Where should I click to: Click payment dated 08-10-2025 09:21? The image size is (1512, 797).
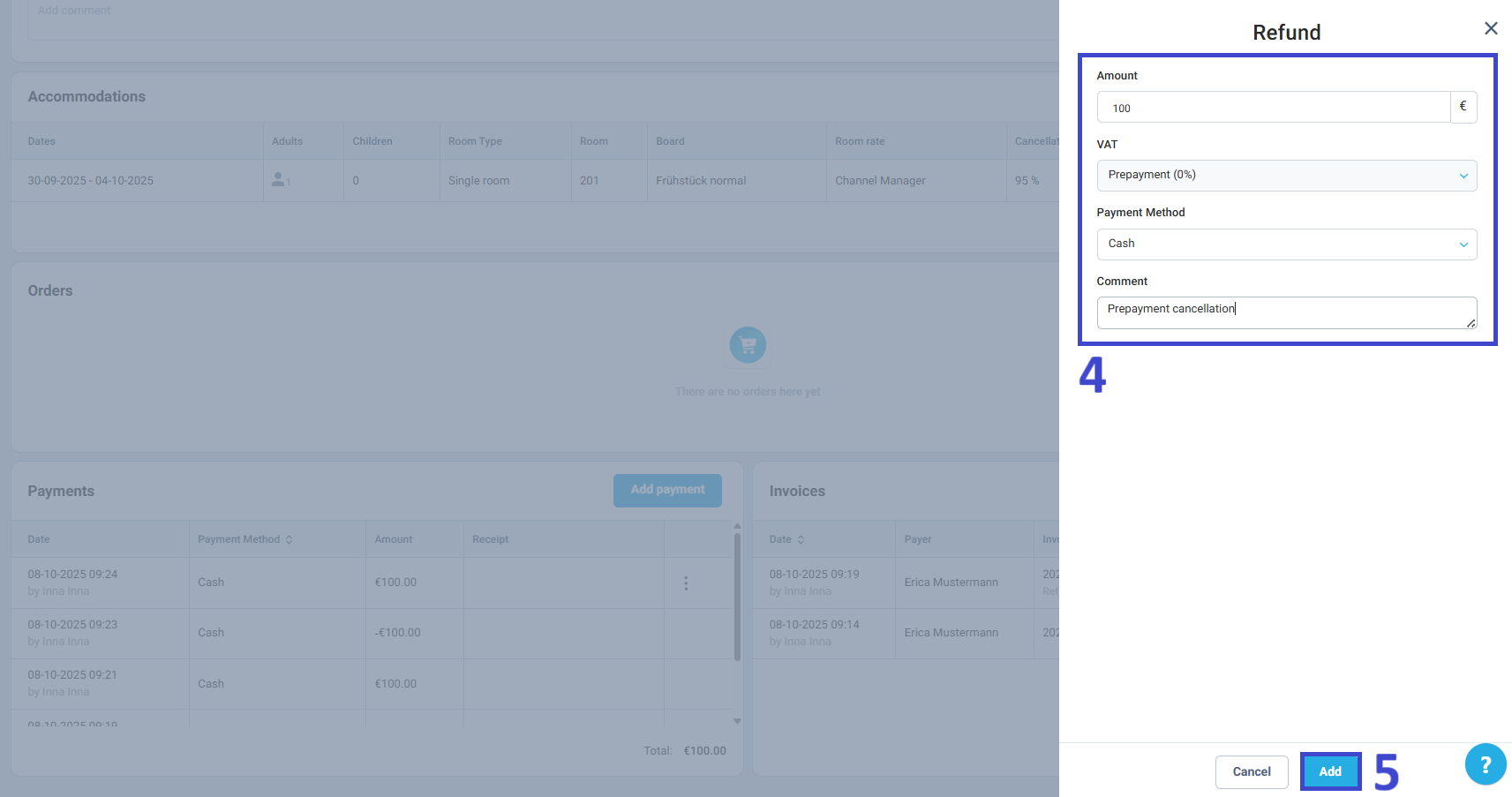(72, 675)
